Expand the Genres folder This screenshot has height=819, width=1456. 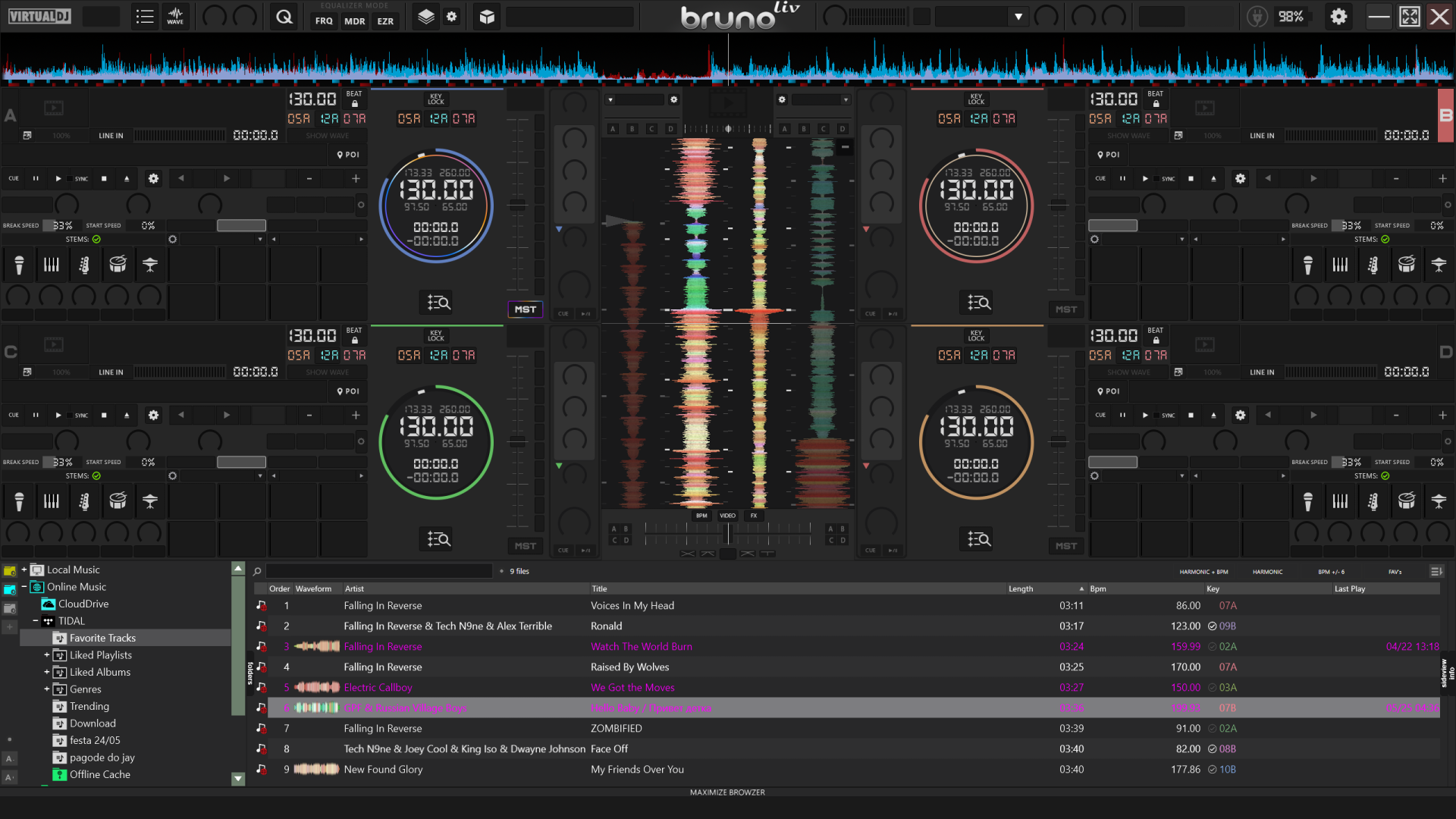tap(46, 689)
